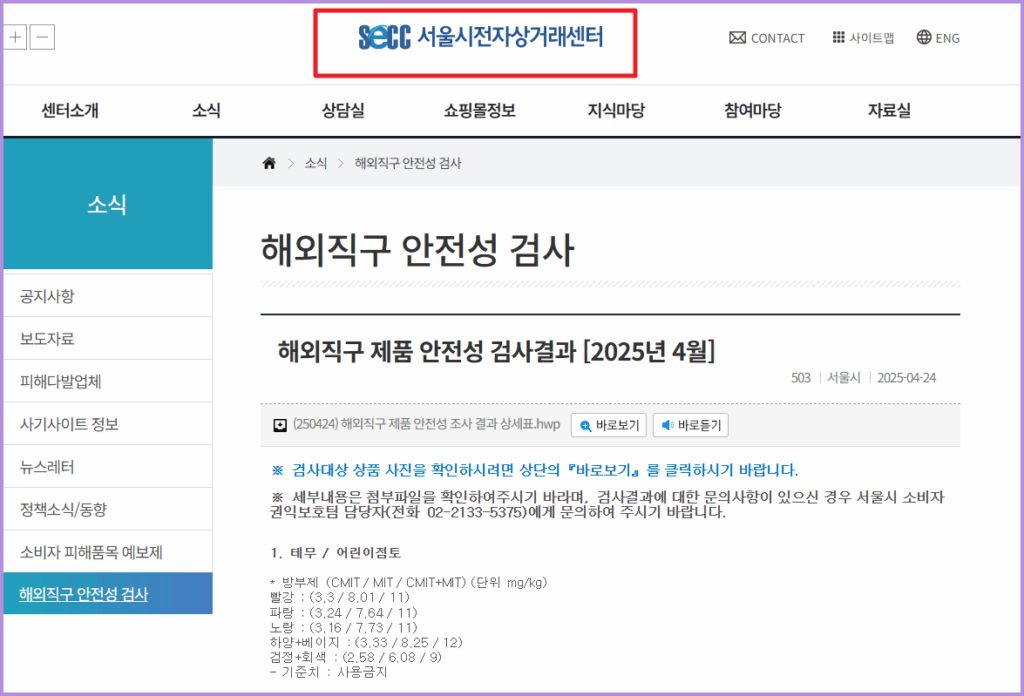Click the view count 503
The width and height of the screenshot is (1024, 696).
801,378
